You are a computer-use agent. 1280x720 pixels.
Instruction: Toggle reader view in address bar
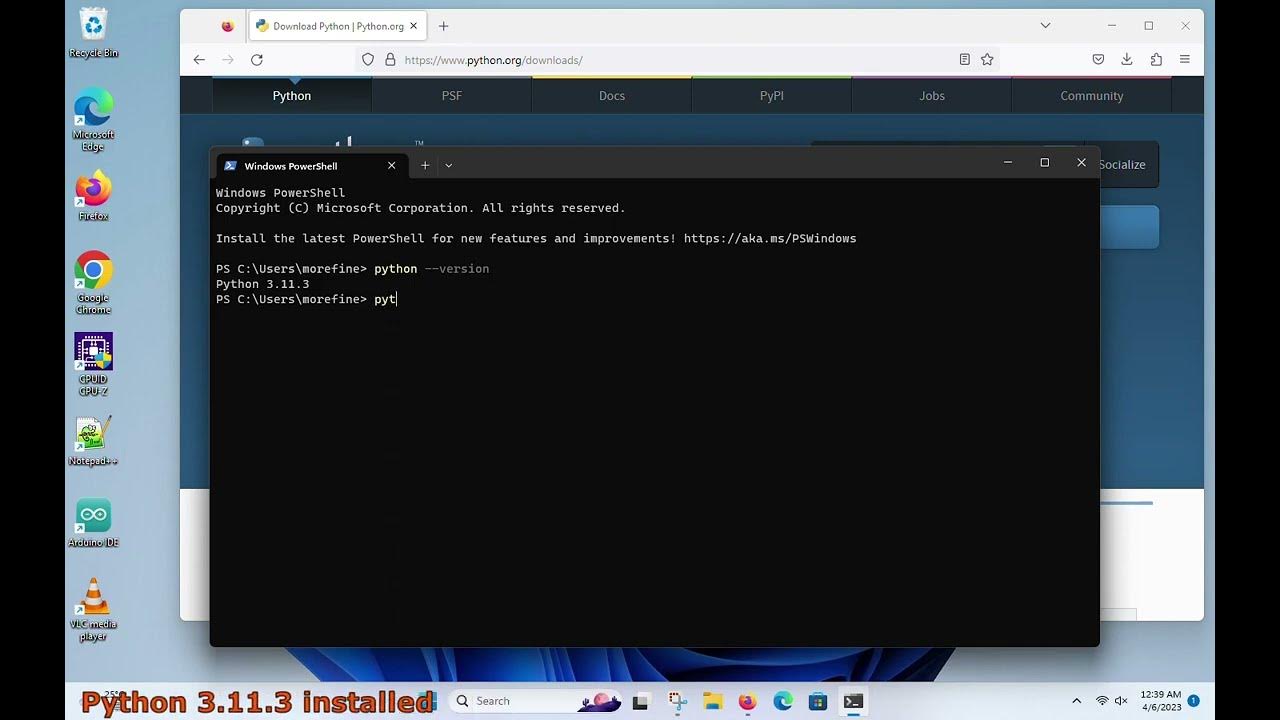click(x=964, y=60)
